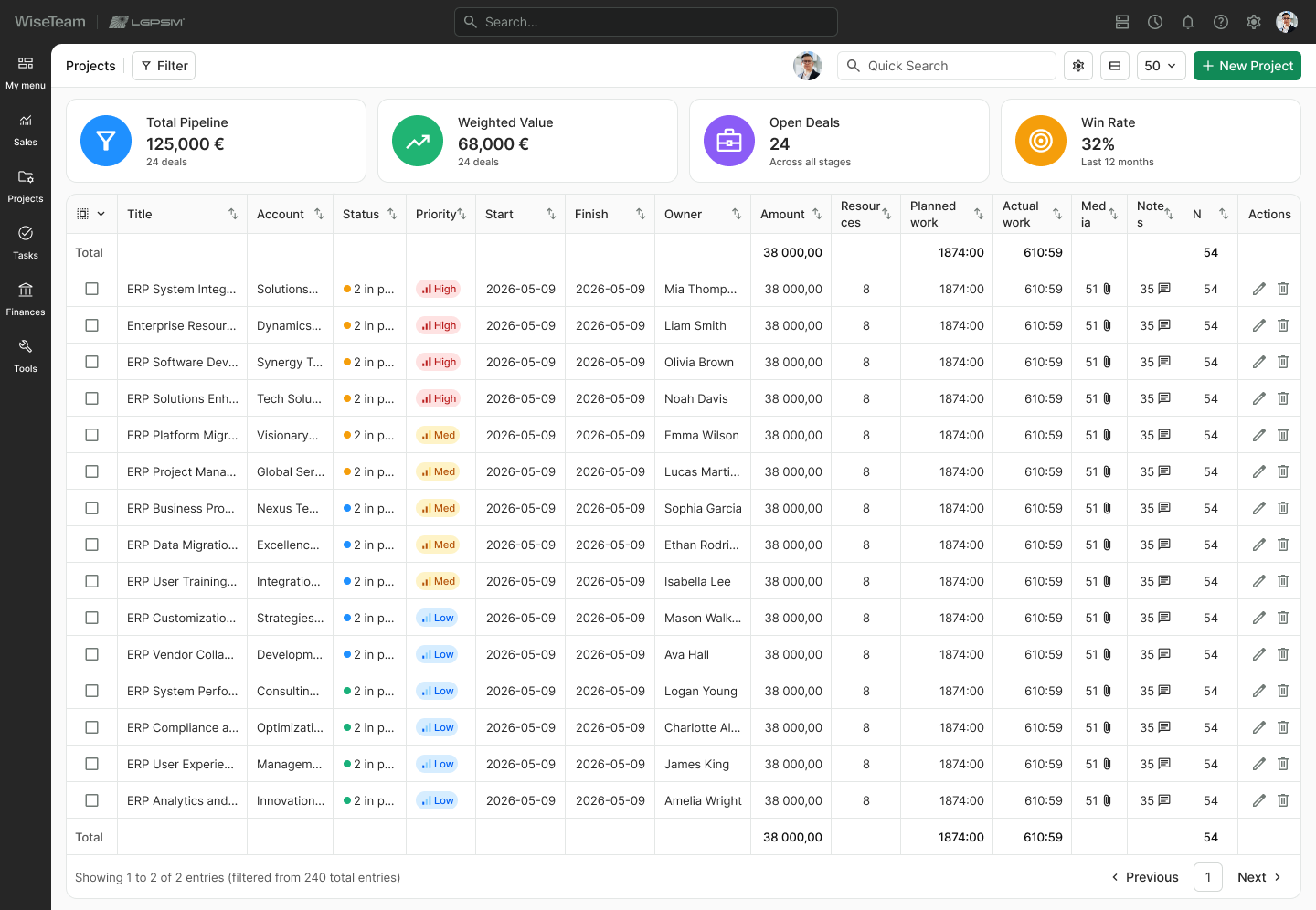Viewport: 1316px width, 910px height.
Task: Select checkbox for ERP System Integ... row
Action: click(x=91, y=289)
